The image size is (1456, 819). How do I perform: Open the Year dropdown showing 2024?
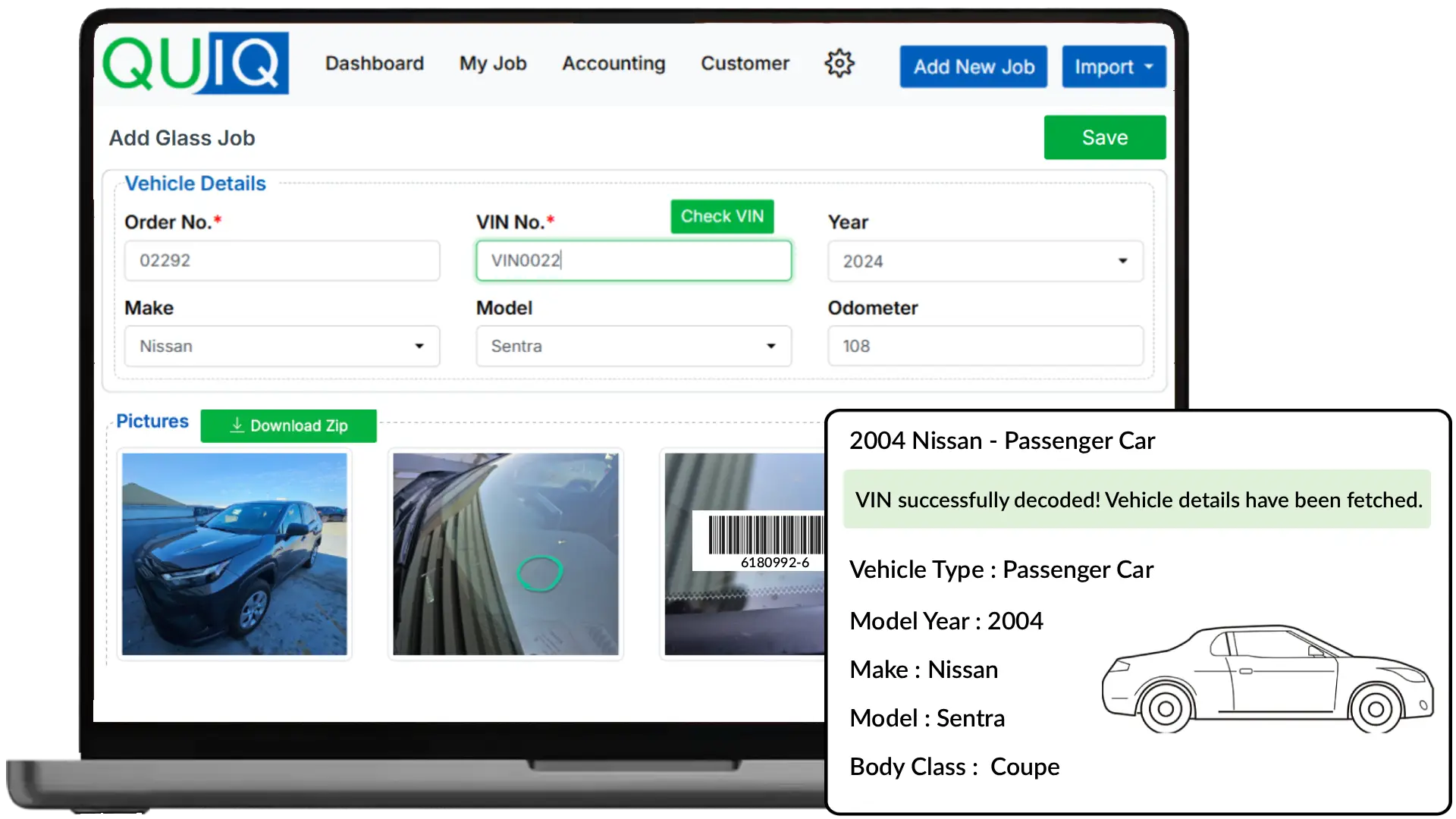tap(984, 262)
